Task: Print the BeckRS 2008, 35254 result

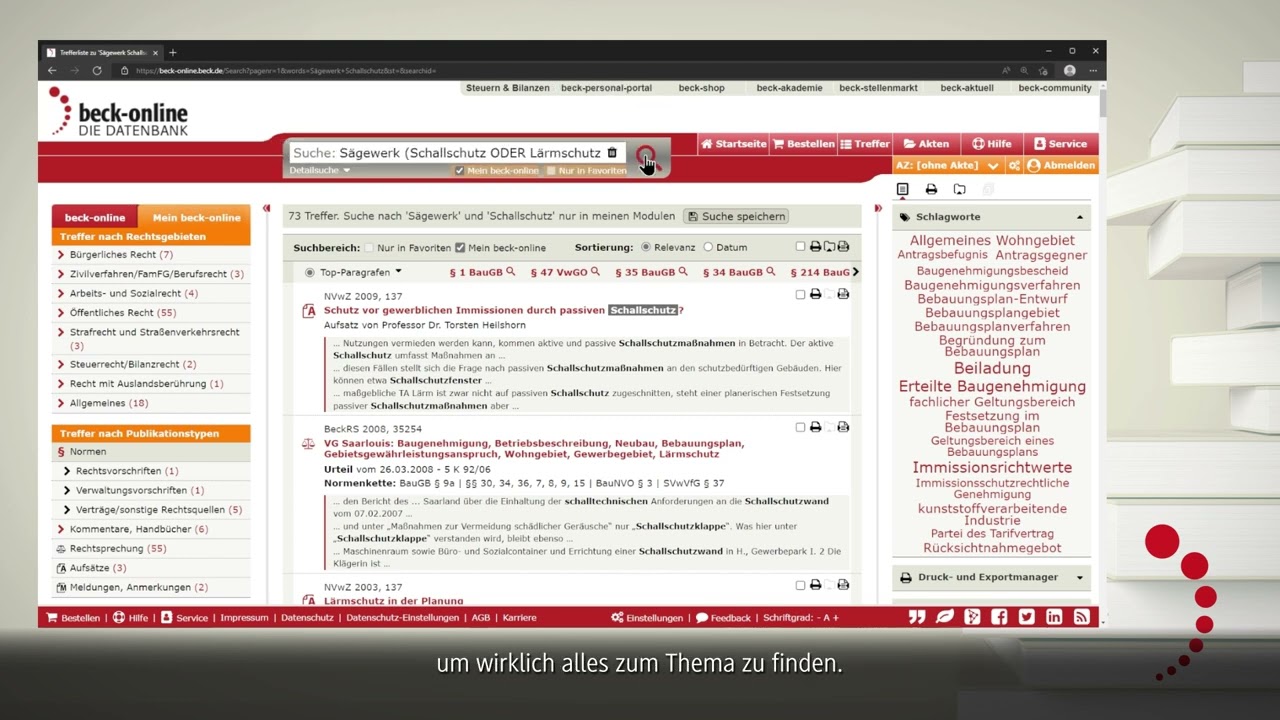Action: coord(815,427)
